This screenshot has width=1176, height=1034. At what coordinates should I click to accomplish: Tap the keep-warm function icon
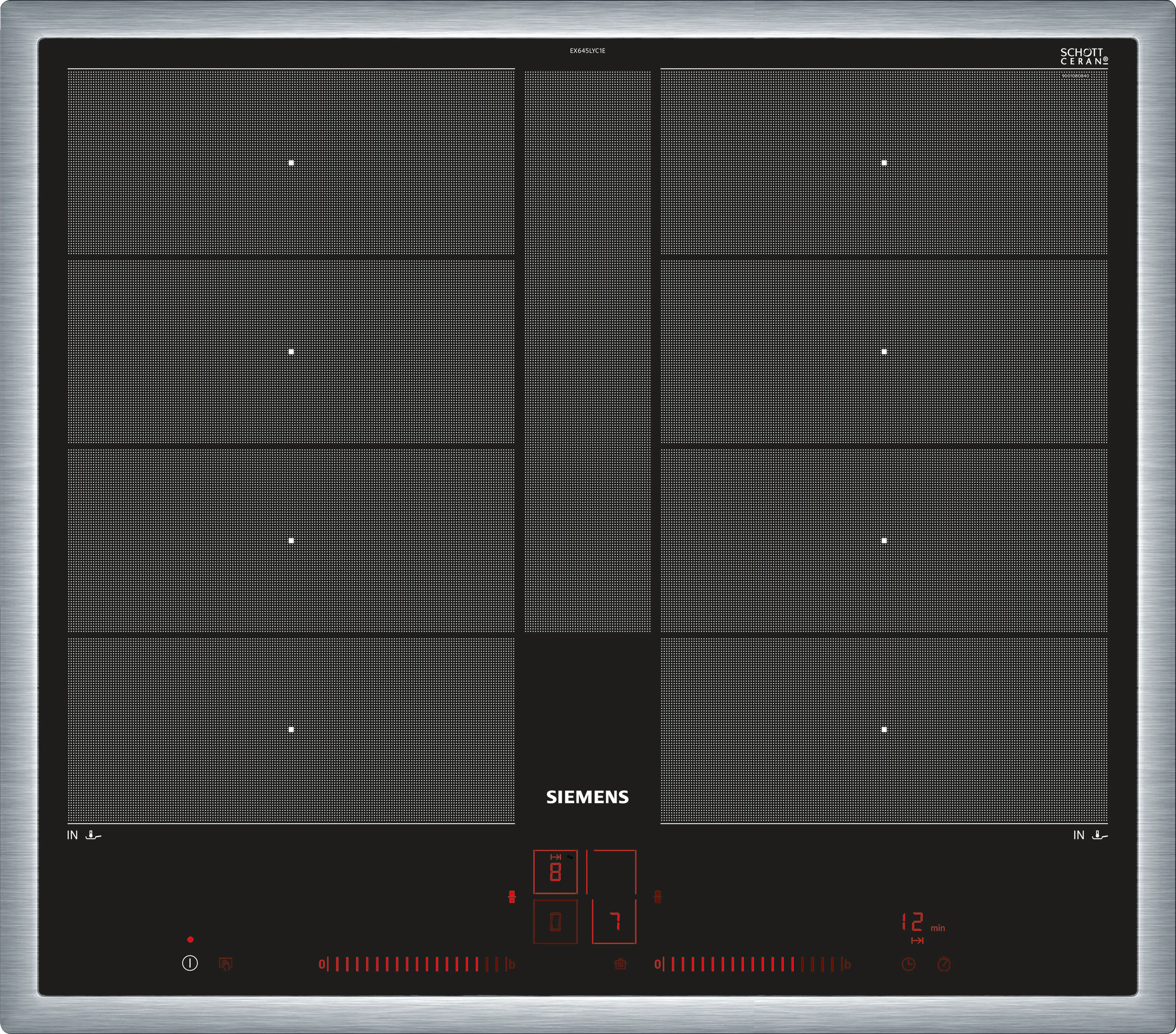[620, 964]
